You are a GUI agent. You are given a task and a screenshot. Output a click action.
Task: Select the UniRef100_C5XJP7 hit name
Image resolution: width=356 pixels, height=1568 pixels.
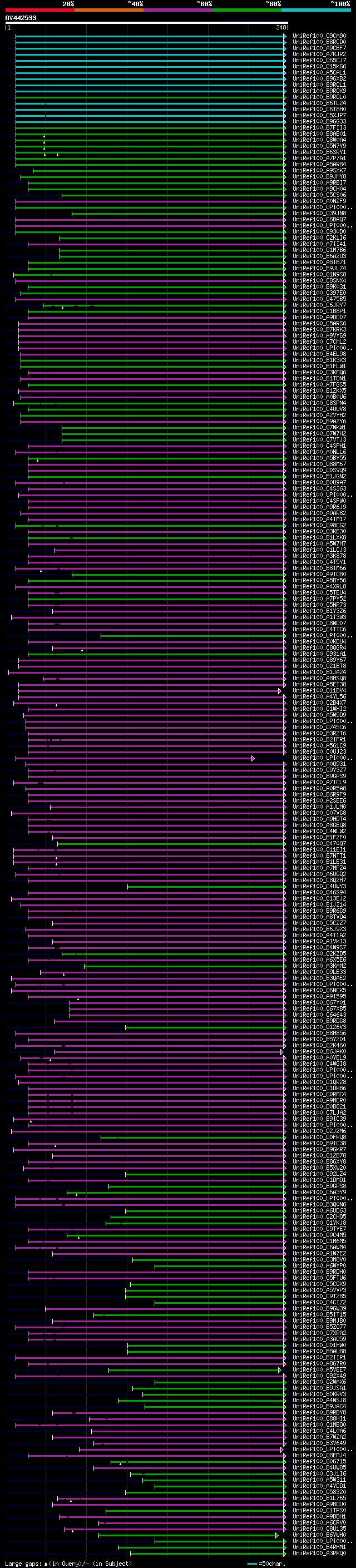pyautogui.click(x=319, y=116)
